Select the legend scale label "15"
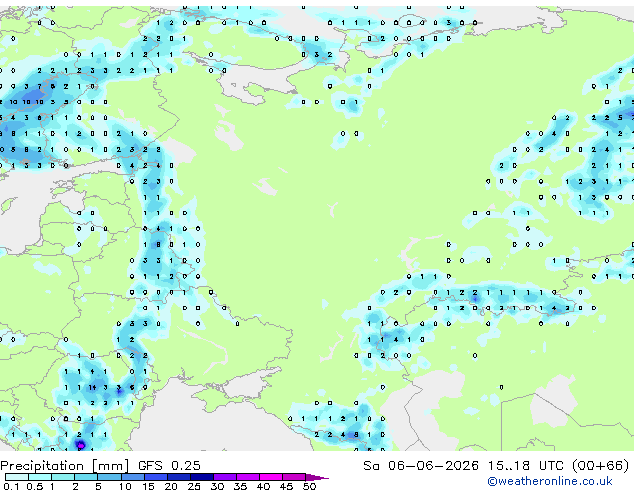 pos(148,486)
